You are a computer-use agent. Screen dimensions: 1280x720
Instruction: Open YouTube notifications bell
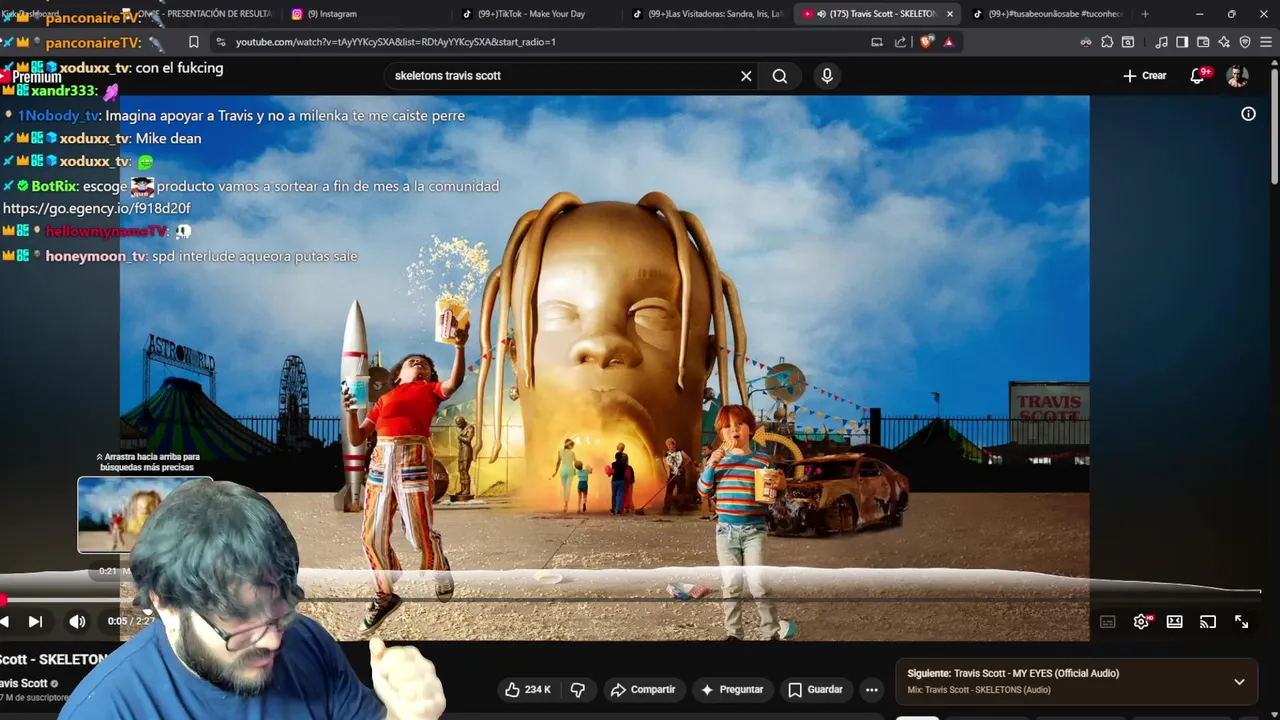click(x=1198, y=76)
